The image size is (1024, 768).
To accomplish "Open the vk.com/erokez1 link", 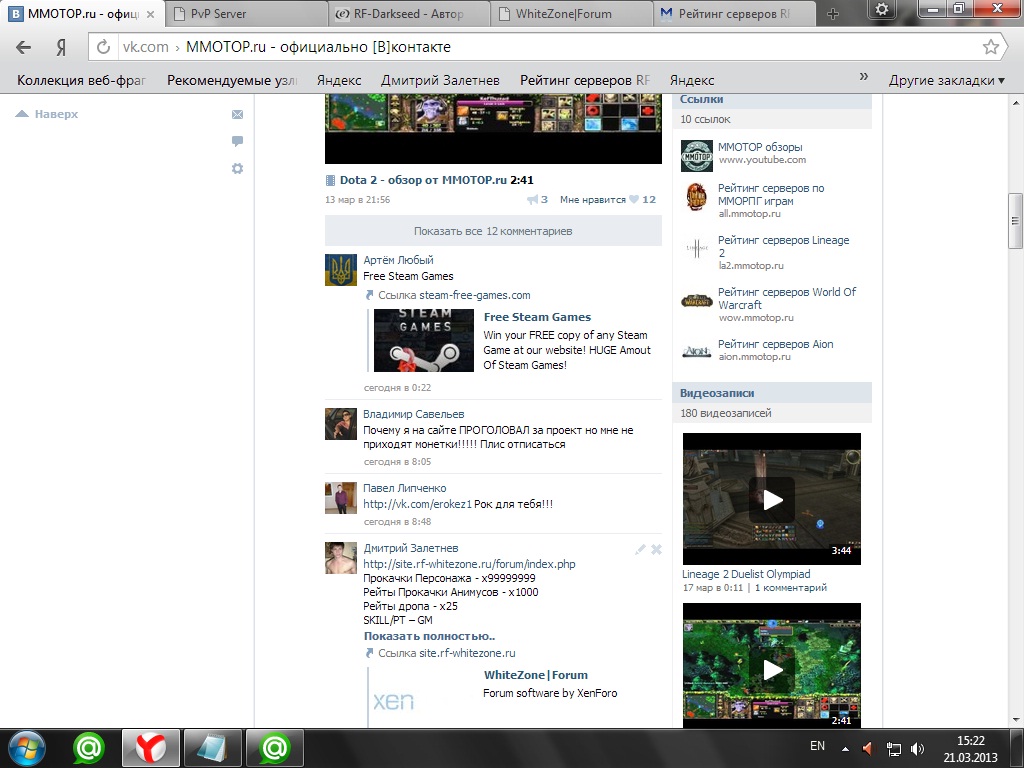I will (x=417, y=504).
